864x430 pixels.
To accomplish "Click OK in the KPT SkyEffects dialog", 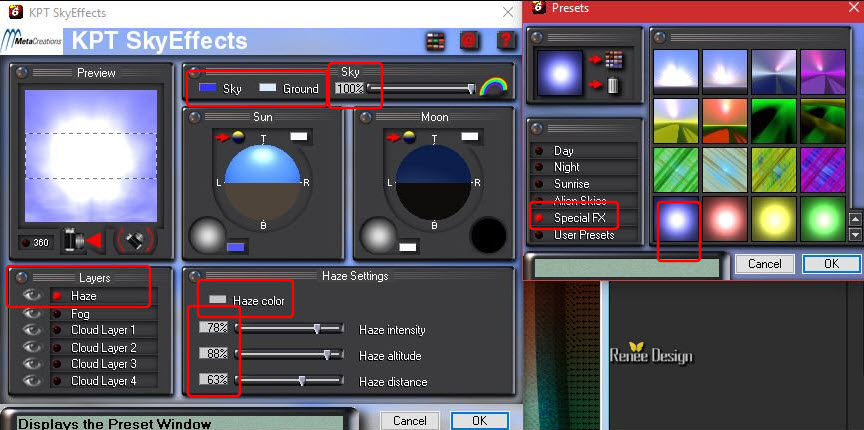I will [x=479, y=421].
